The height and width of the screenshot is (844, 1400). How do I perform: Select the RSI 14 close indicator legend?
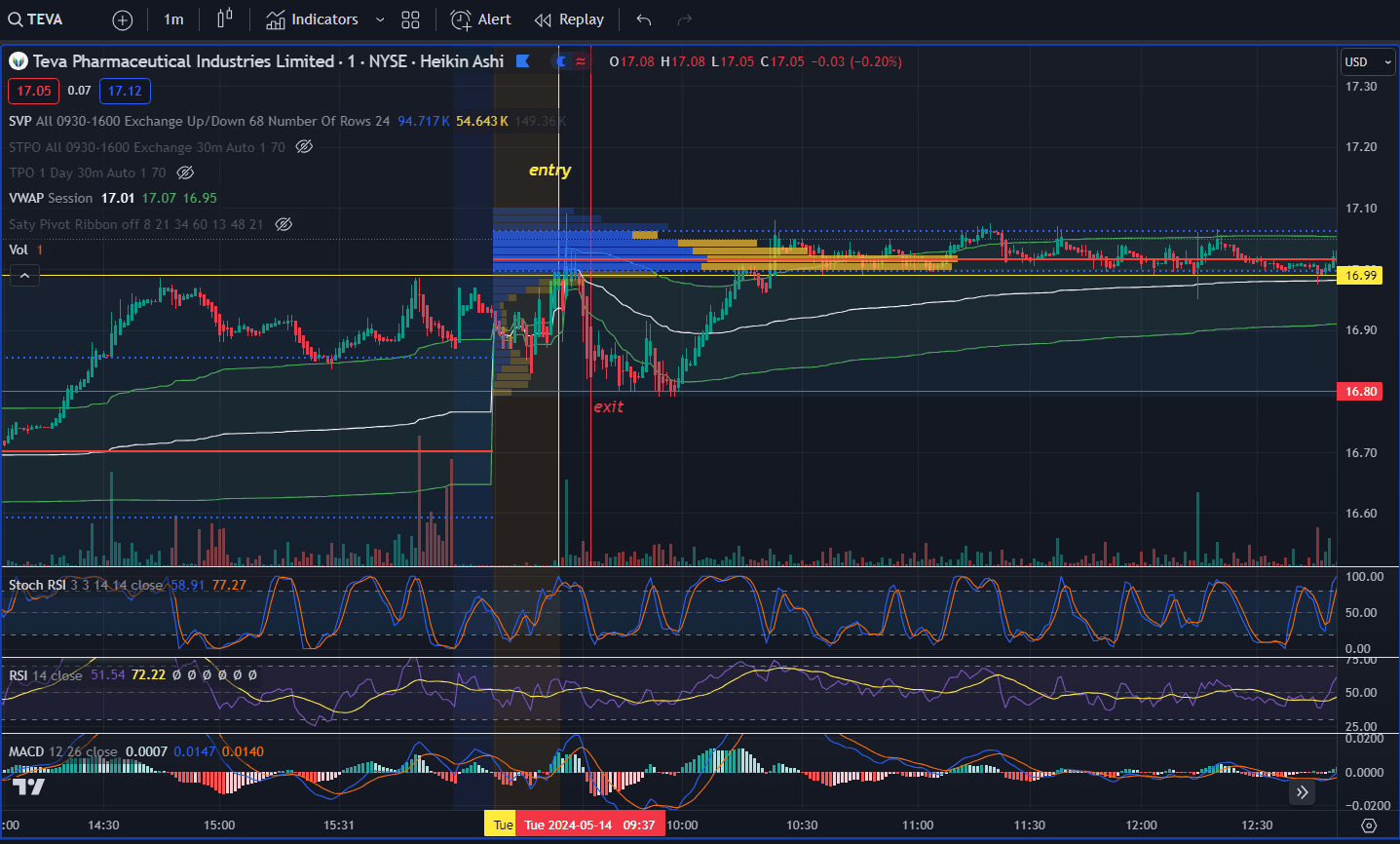(x=46, y=674)
